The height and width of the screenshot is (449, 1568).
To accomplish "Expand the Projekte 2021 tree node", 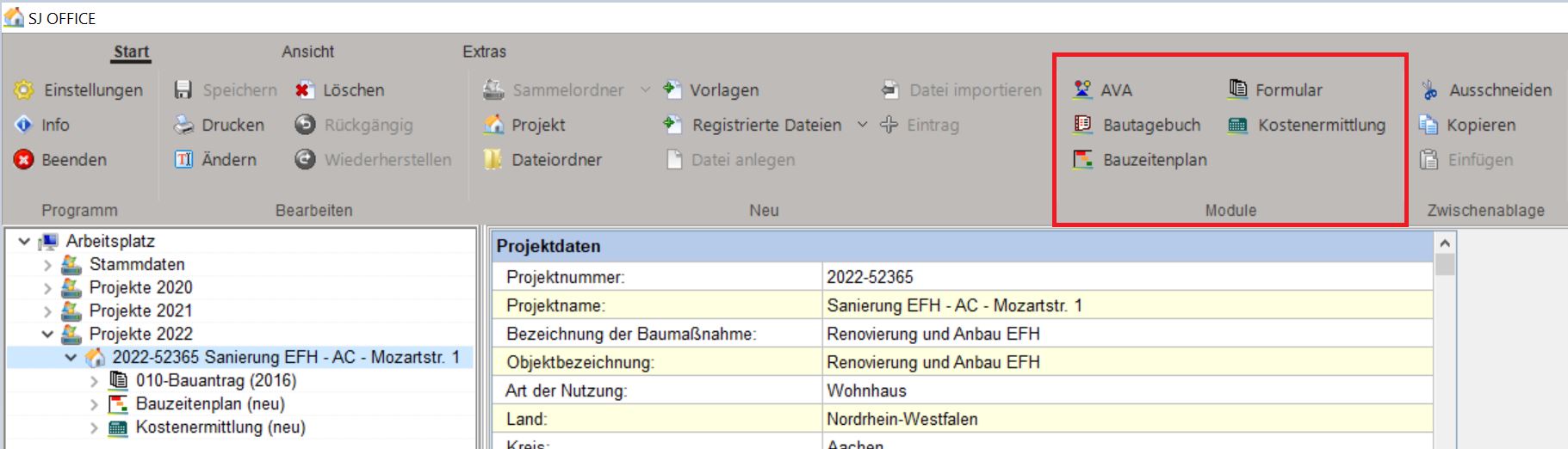I will (x=48, y=311).
